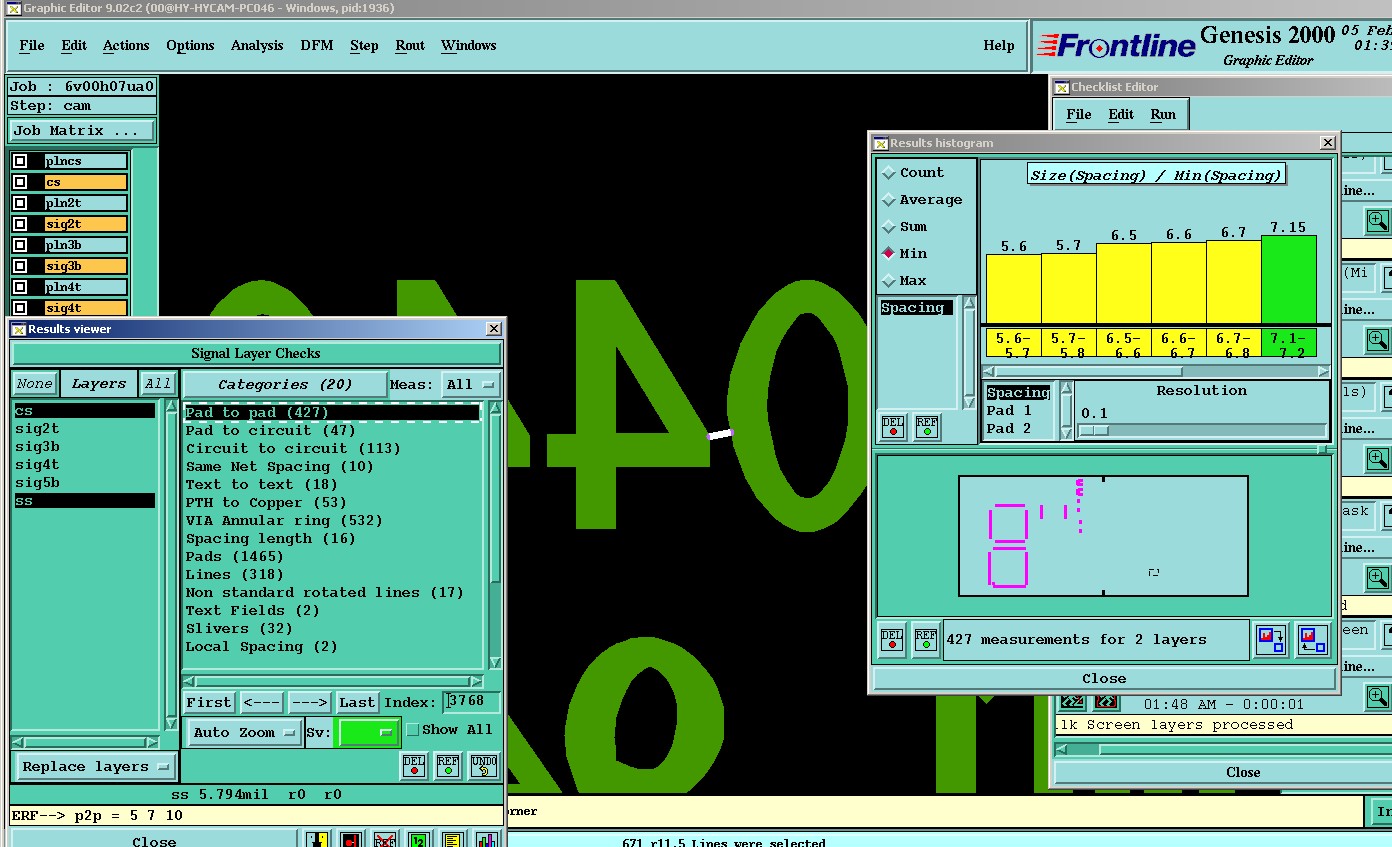Open the Rout menu
Image resolution: width=1392 pixels, height=847 pixels.
409,46
